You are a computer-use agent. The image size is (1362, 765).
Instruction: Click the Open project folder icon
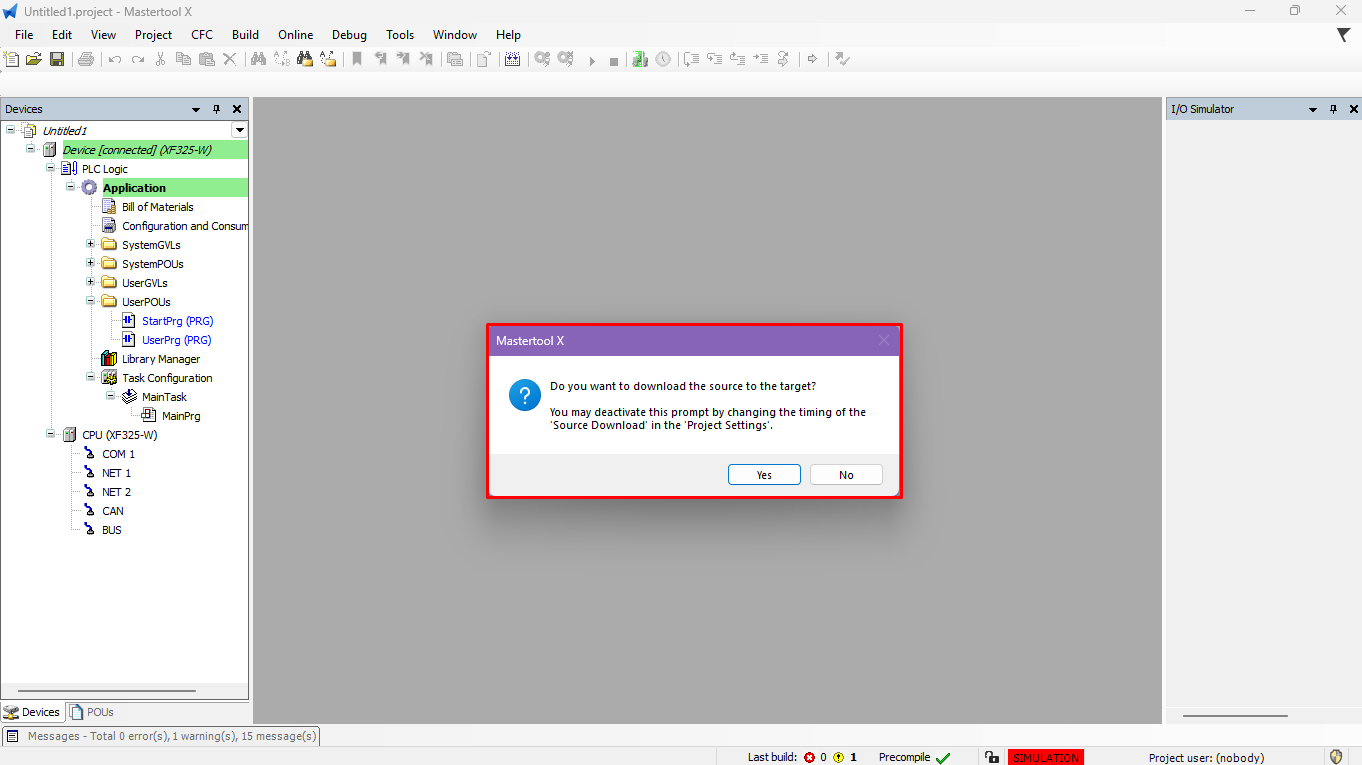[x=34, y=59]
